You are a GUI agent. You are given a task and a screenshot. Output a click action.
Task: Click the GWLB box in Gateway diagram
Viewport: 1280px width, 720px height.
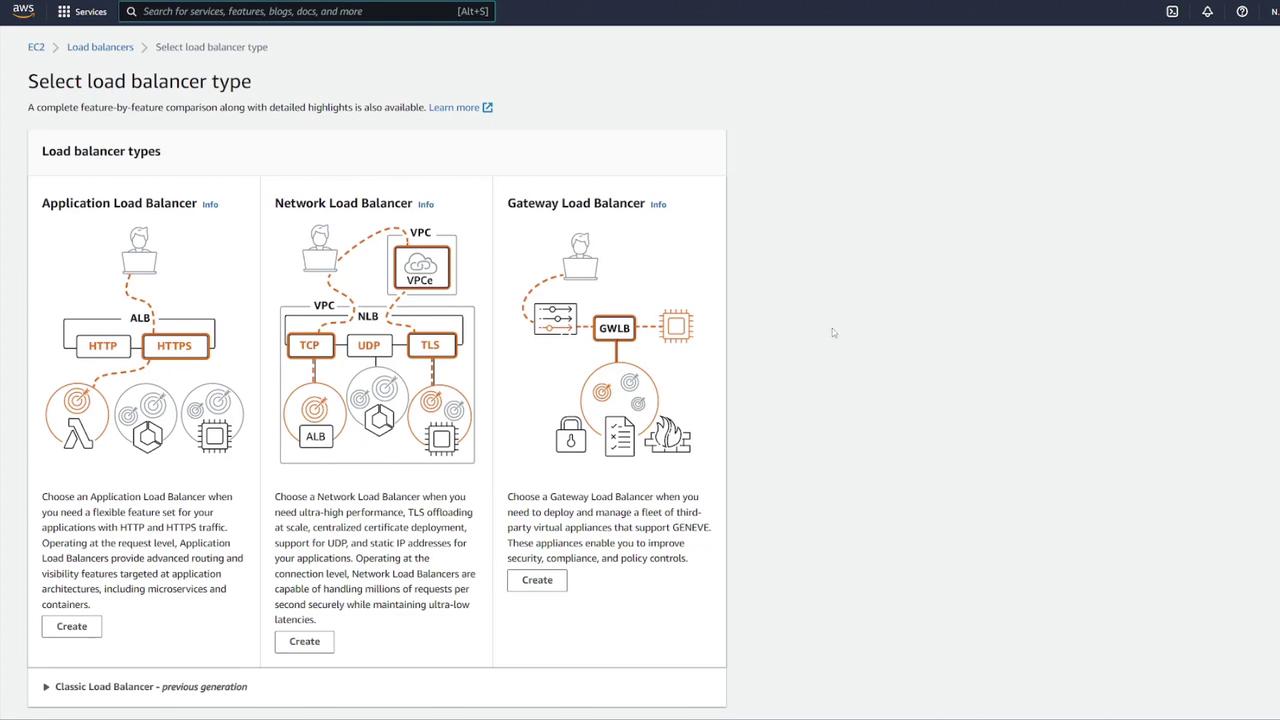coord(614,328)
